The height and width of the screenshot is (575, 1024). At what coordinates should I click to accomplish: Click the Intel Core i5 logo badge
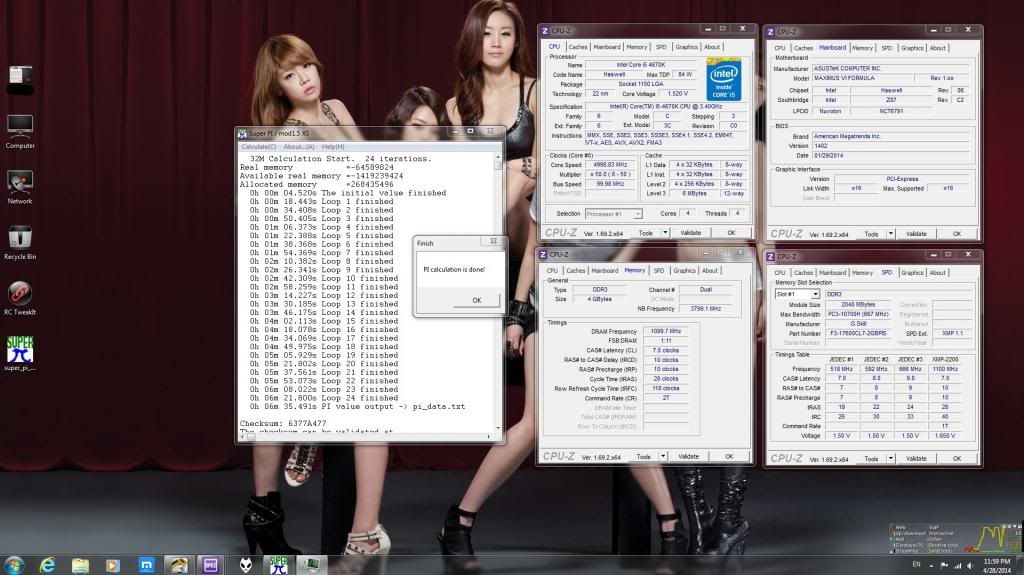point(724,79)
